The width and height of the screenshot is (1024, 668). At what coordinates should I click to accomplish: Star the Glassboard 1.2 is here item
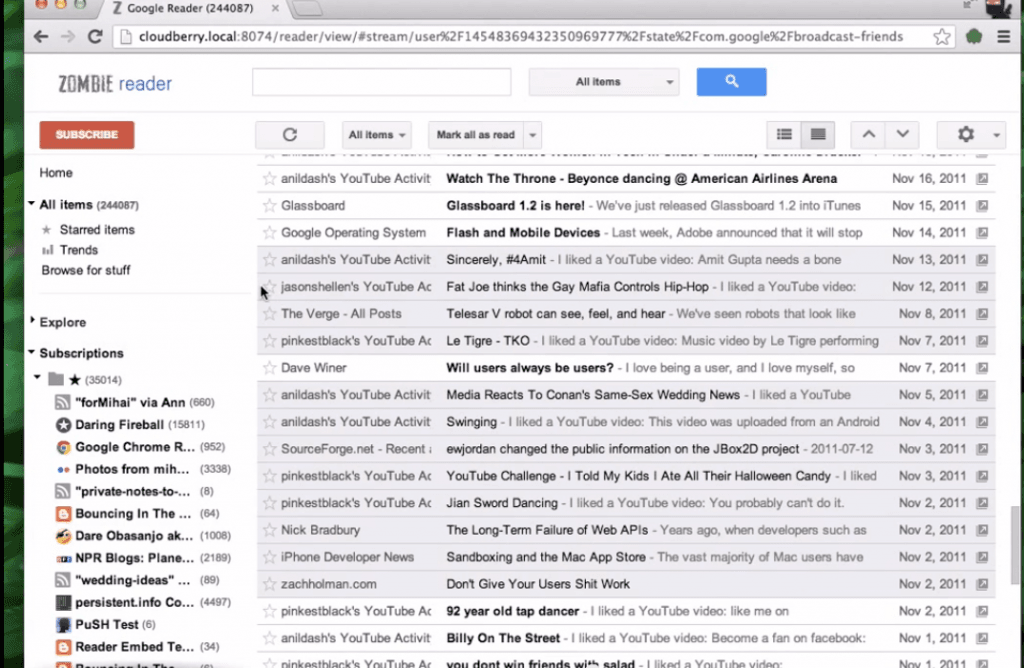pyautogui.click(x=269, y=206)
